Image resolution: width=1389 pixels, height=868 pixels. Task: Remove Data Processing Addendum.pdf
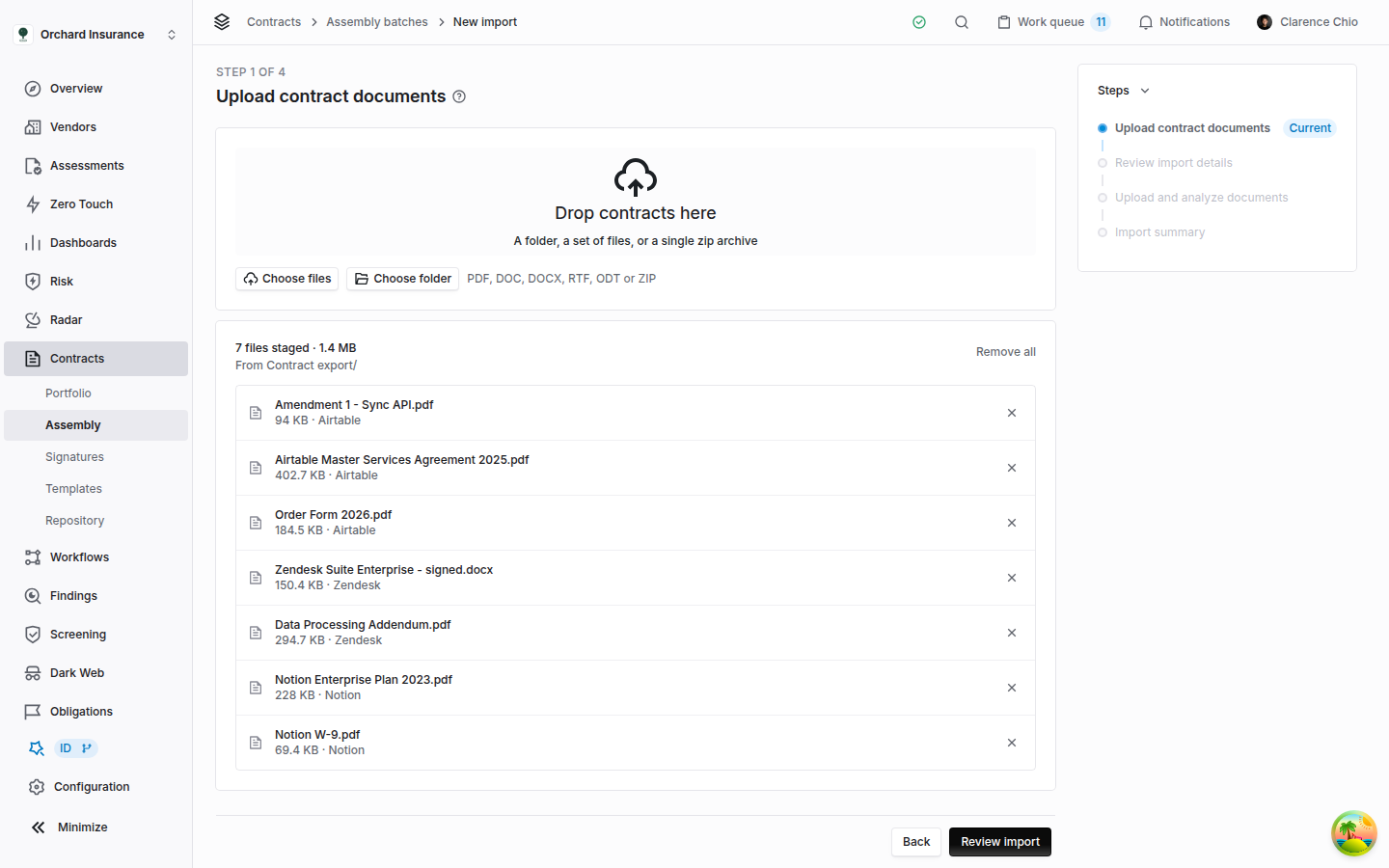(x=1012, y=633)
